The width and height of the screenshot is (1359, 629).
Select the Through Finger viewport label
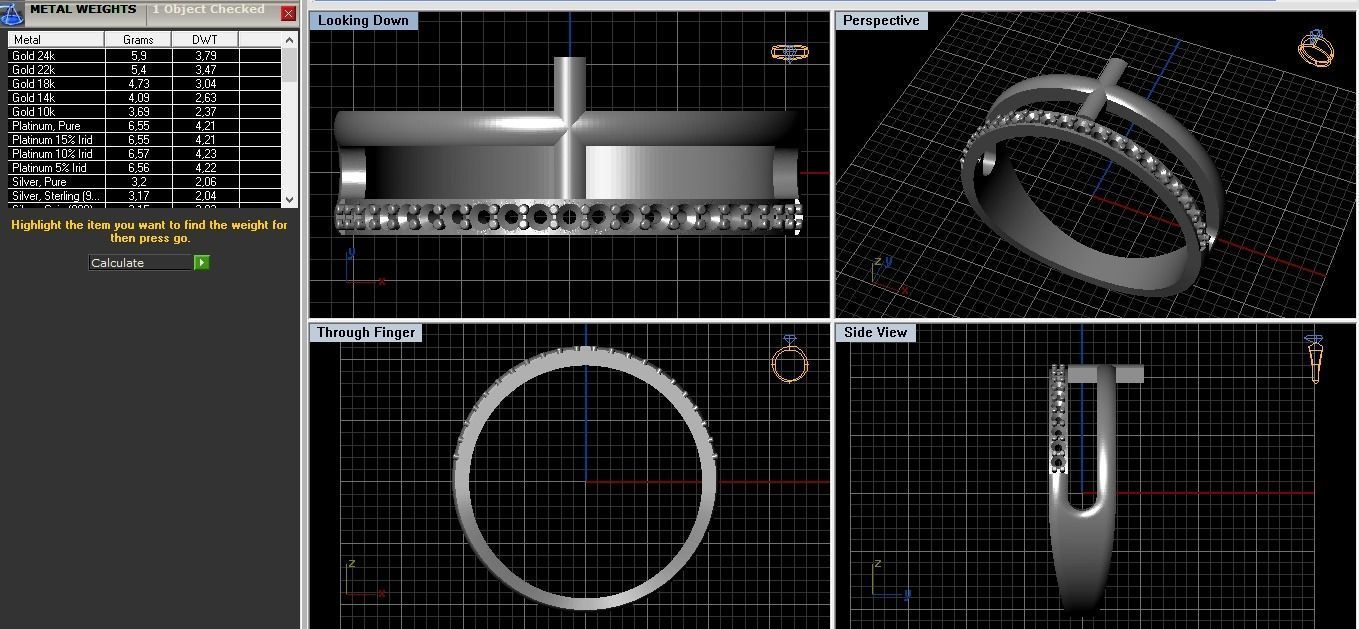coord(366,332)
